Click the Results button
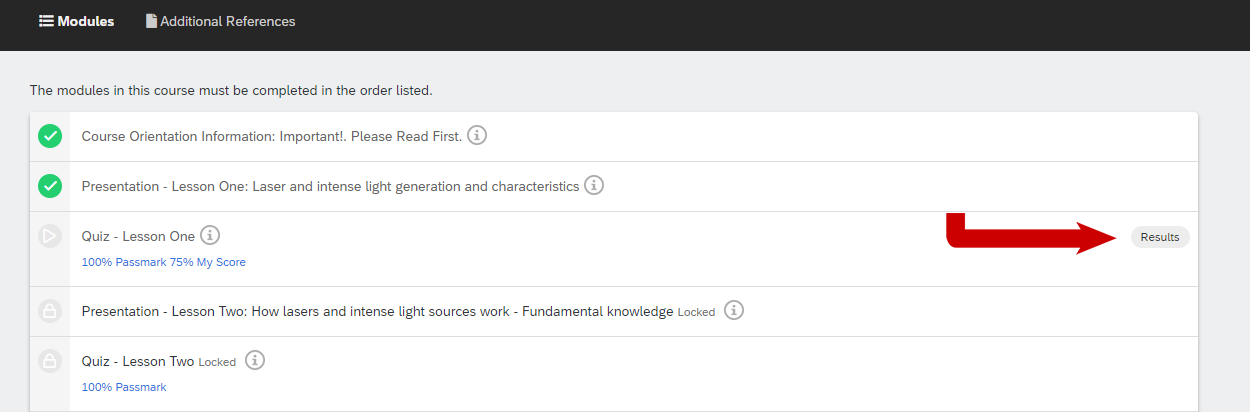This screenshot has height=412, width=1250. pyautogui.click(x=1160, y=237)
